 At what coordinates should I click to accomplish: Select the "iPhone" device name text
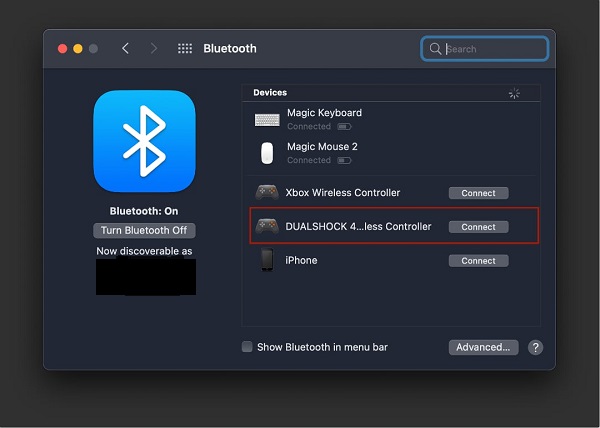[301, 260]
